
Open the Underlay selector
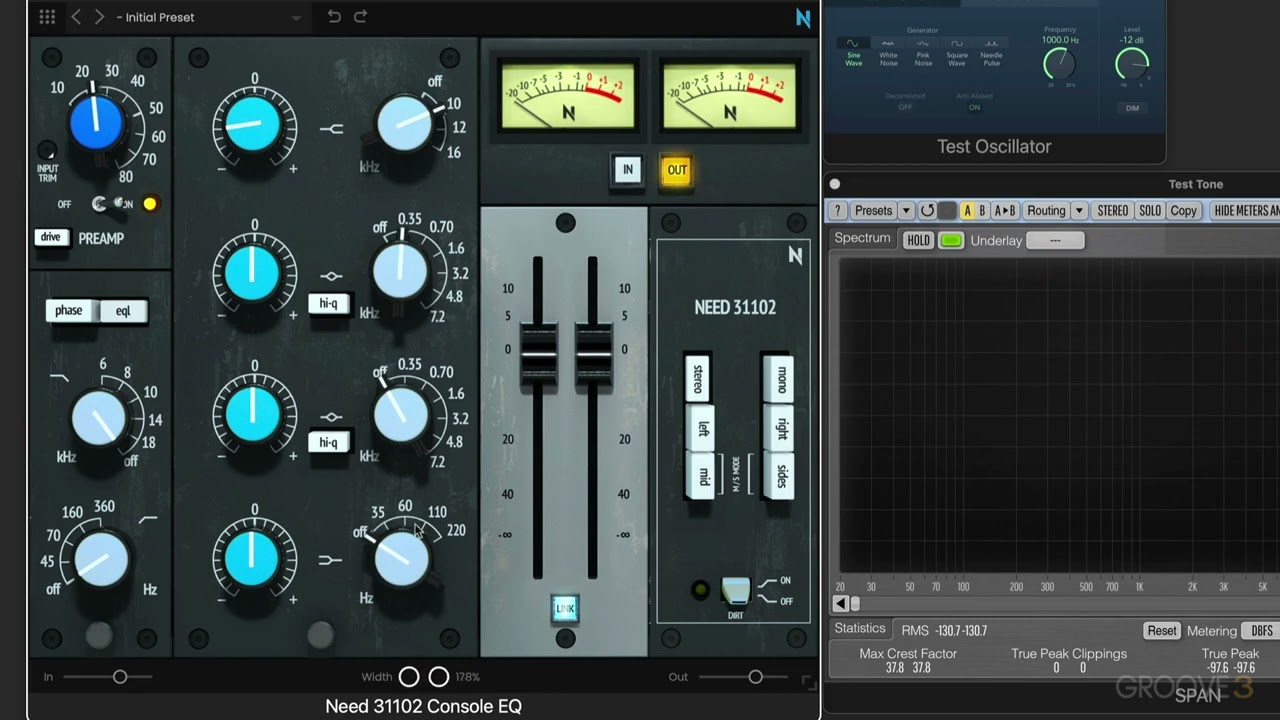click(1054, 240)
